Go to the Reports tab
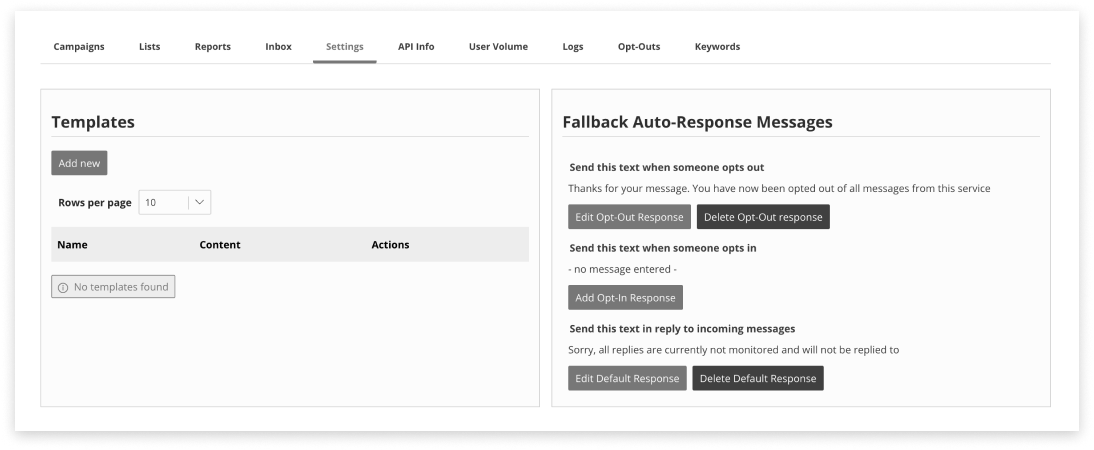 click(213, 47)
